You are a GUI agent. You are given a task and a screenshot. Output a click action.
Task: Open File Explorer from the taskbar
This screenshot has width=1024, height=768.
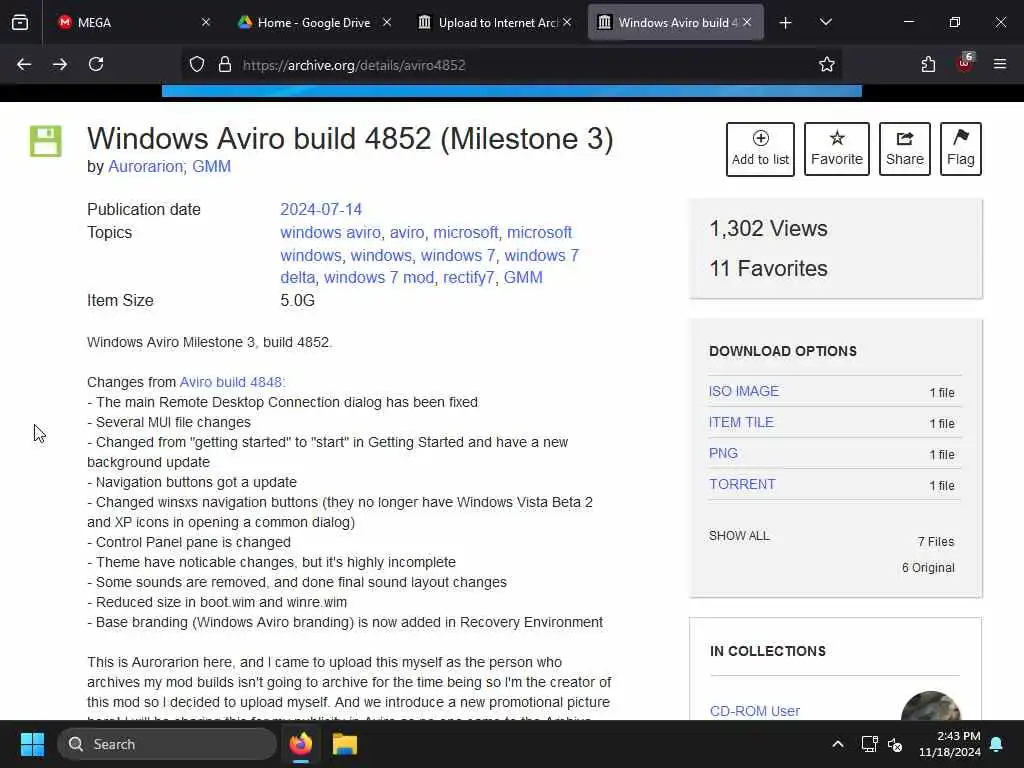tap(345, 744)
